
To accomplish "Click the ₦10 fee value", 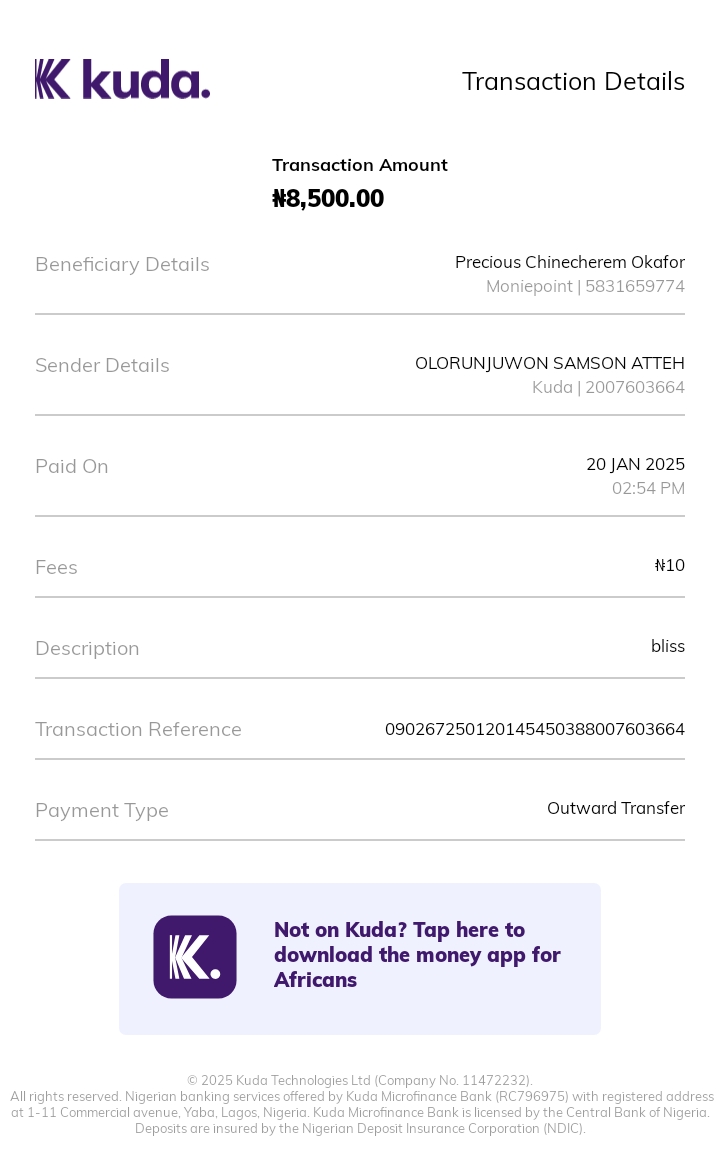I will pos(670,565).
